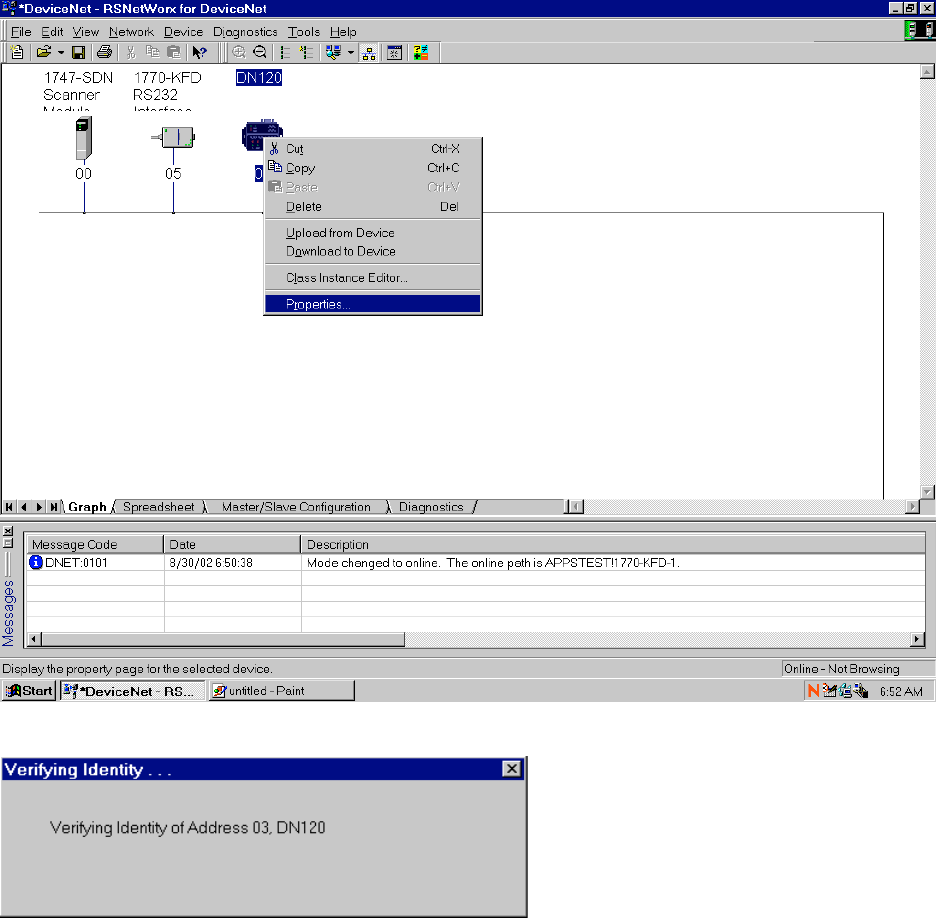Viewport: 936px width, 918px height.
Task: Choose Copy from the context menu
Action: point(372,168)
